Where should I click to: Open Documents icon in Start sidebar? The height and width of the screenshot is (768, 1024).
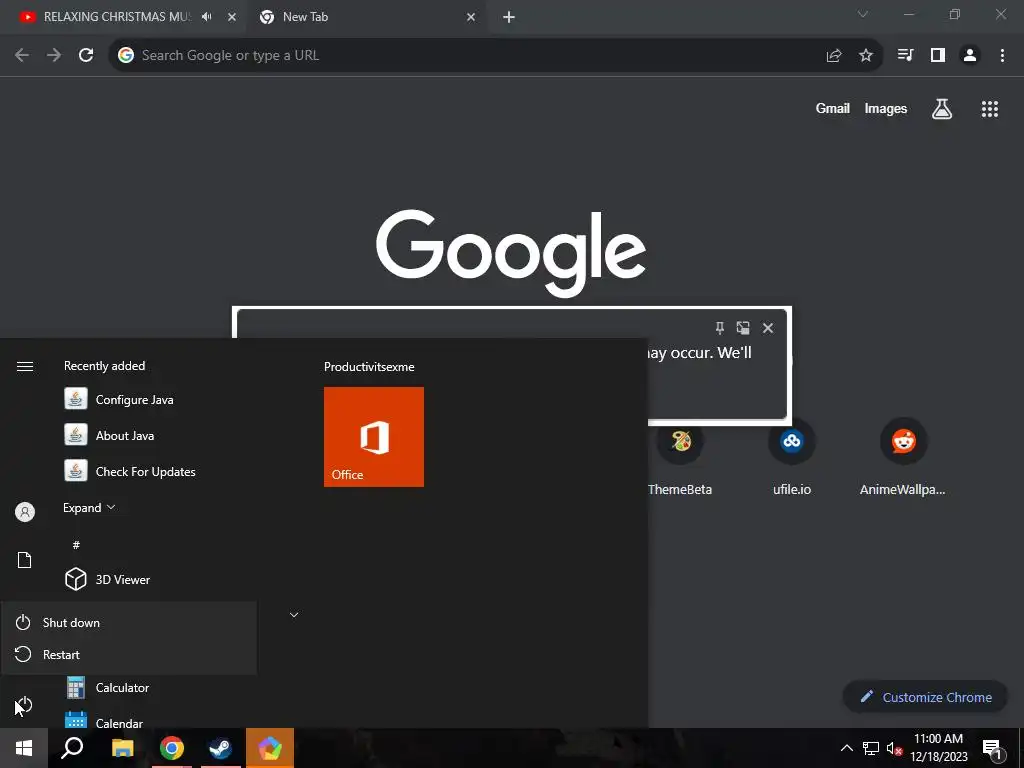[24, 560]
